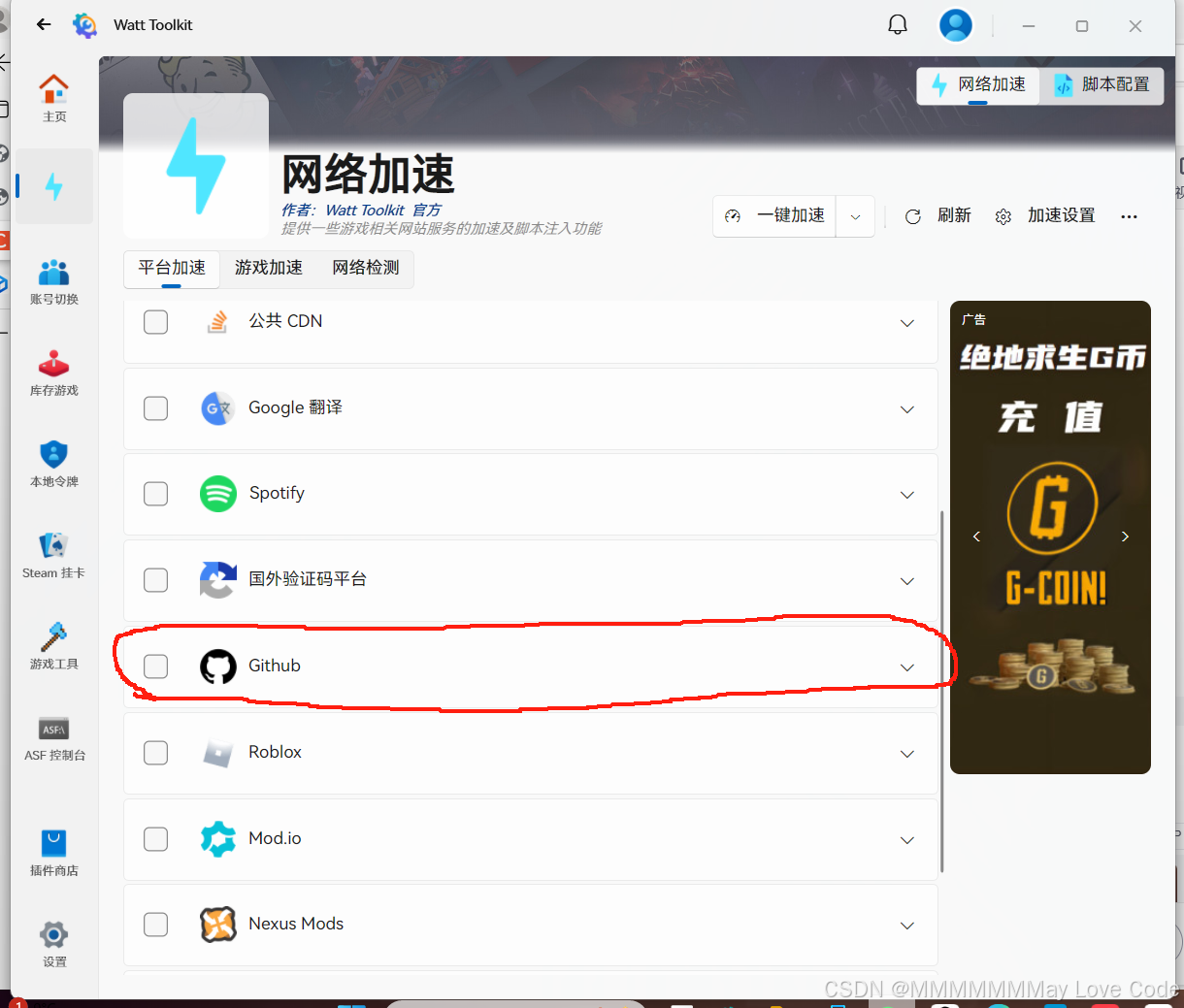Click the Nexus Mods logo icon
The width and height of the screenshot is (1184, 1008).
point(218,925)
